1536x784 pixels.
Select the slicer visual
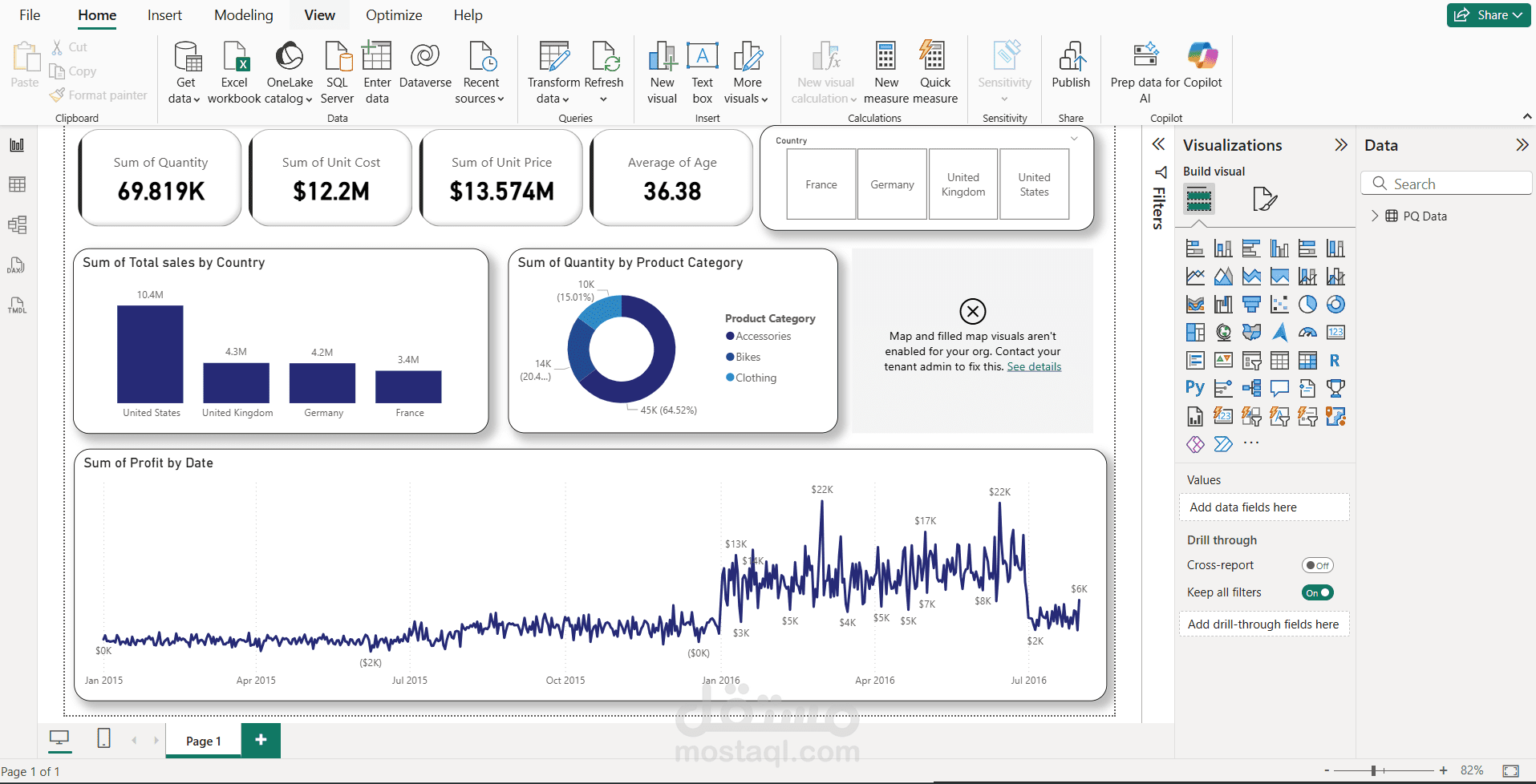point(1252,360)
